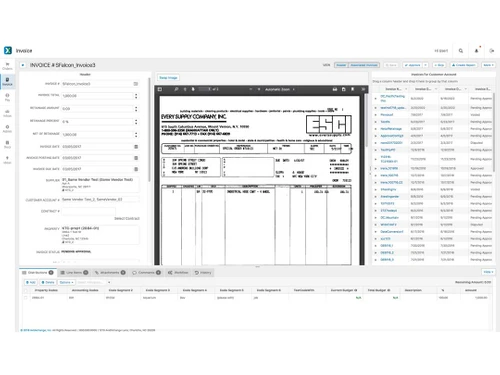The width and height of the screenshot is (500, 375).
Task: Open the dropdown arrow next to Approve
Action: [x=425, y=65]
